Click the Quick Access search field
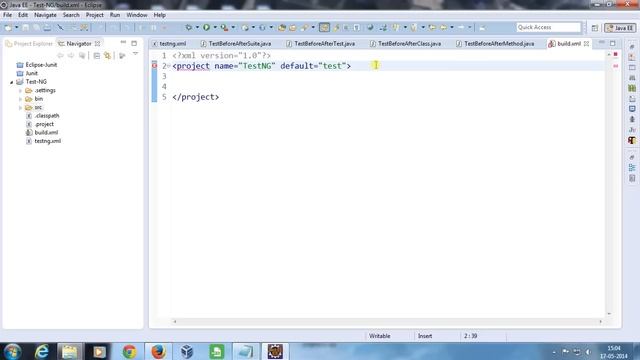This screenshot has width=640, height=360. [548, 27]
